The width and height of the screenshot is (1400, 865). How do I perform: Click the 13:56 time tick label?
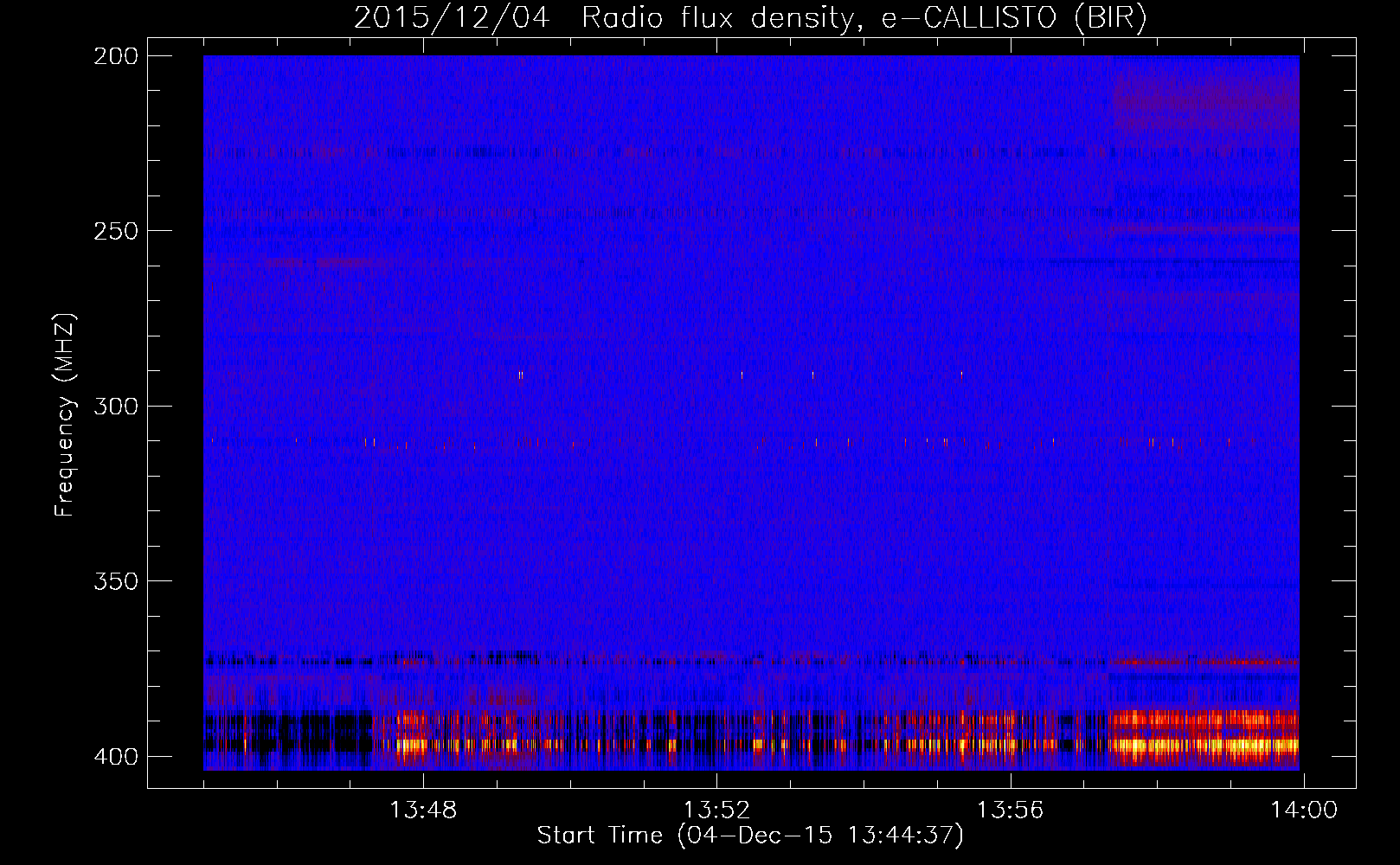click(1010, 811)
